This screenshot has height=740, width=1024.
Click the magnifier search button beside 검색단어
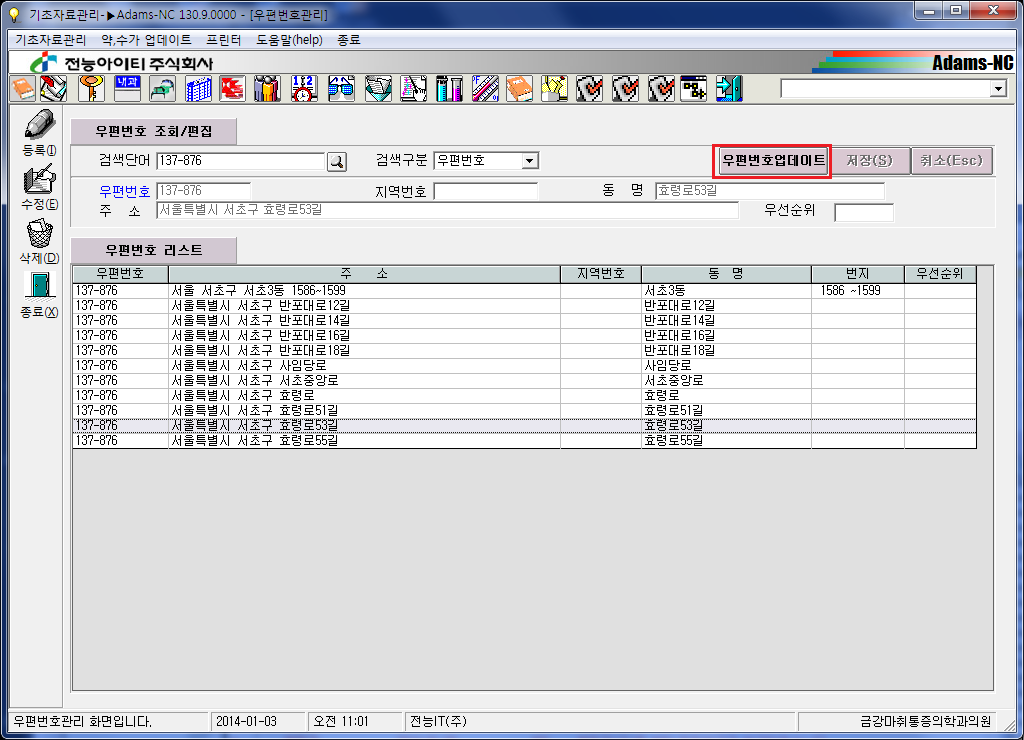coord(337,161)
